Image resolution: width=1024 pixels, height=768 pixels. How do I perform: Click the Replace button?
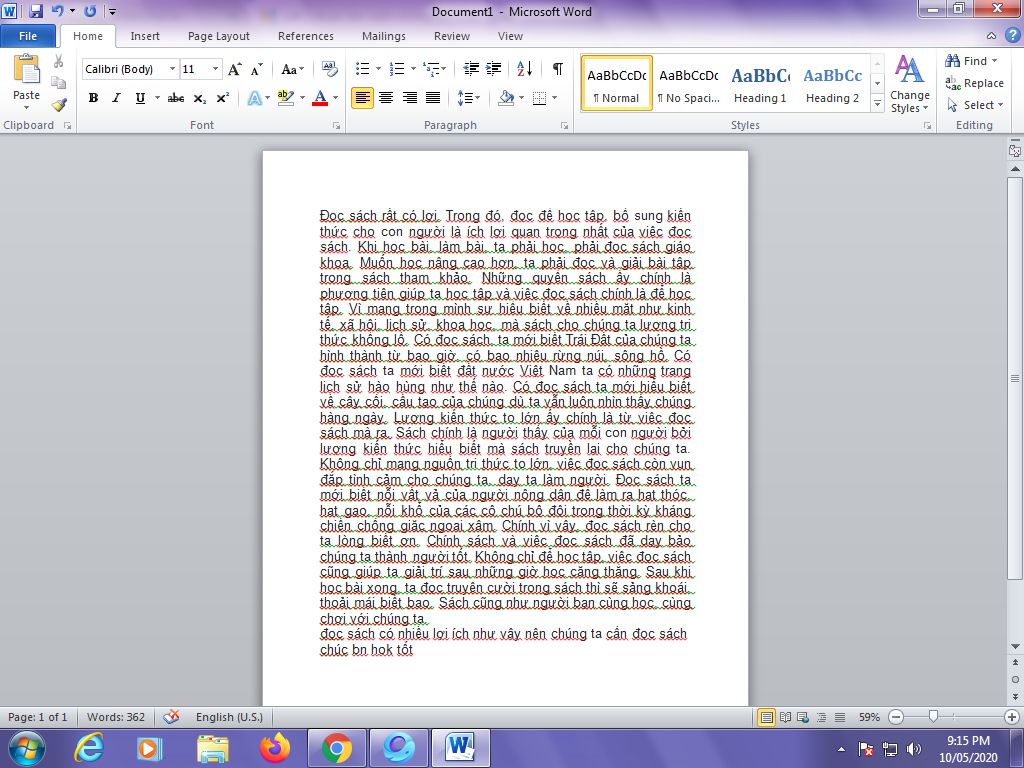(974, 83)
